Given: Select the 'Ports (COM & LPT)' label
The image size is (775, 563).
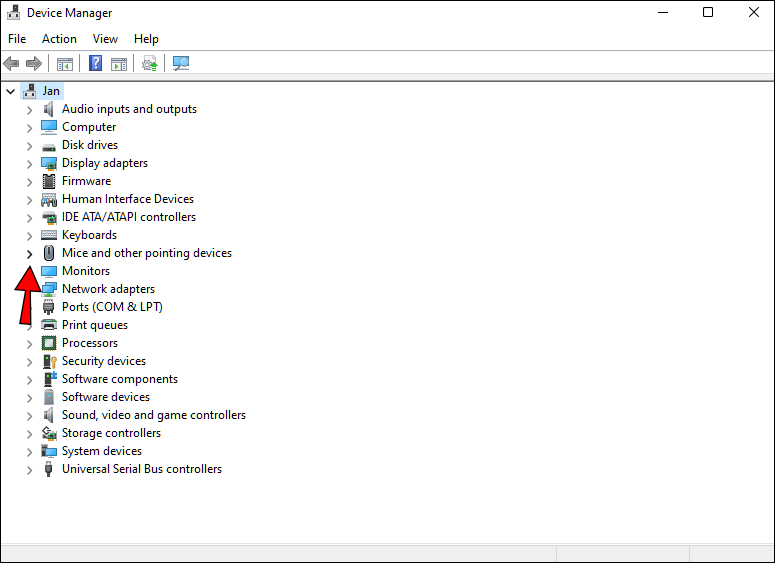Looking at the screenshot, I should [x=112, y=307].
